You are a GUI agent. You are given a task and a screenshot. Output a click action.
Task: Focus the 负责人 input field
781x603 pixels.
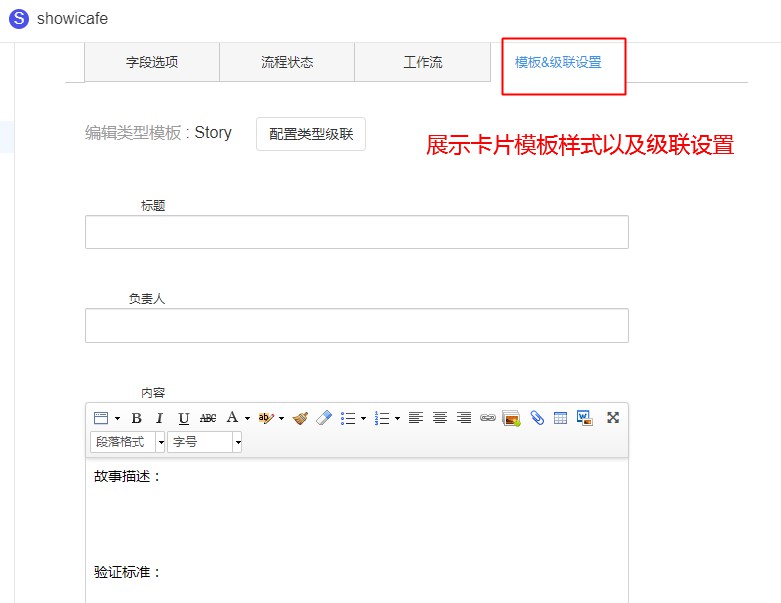pos(357,326)
